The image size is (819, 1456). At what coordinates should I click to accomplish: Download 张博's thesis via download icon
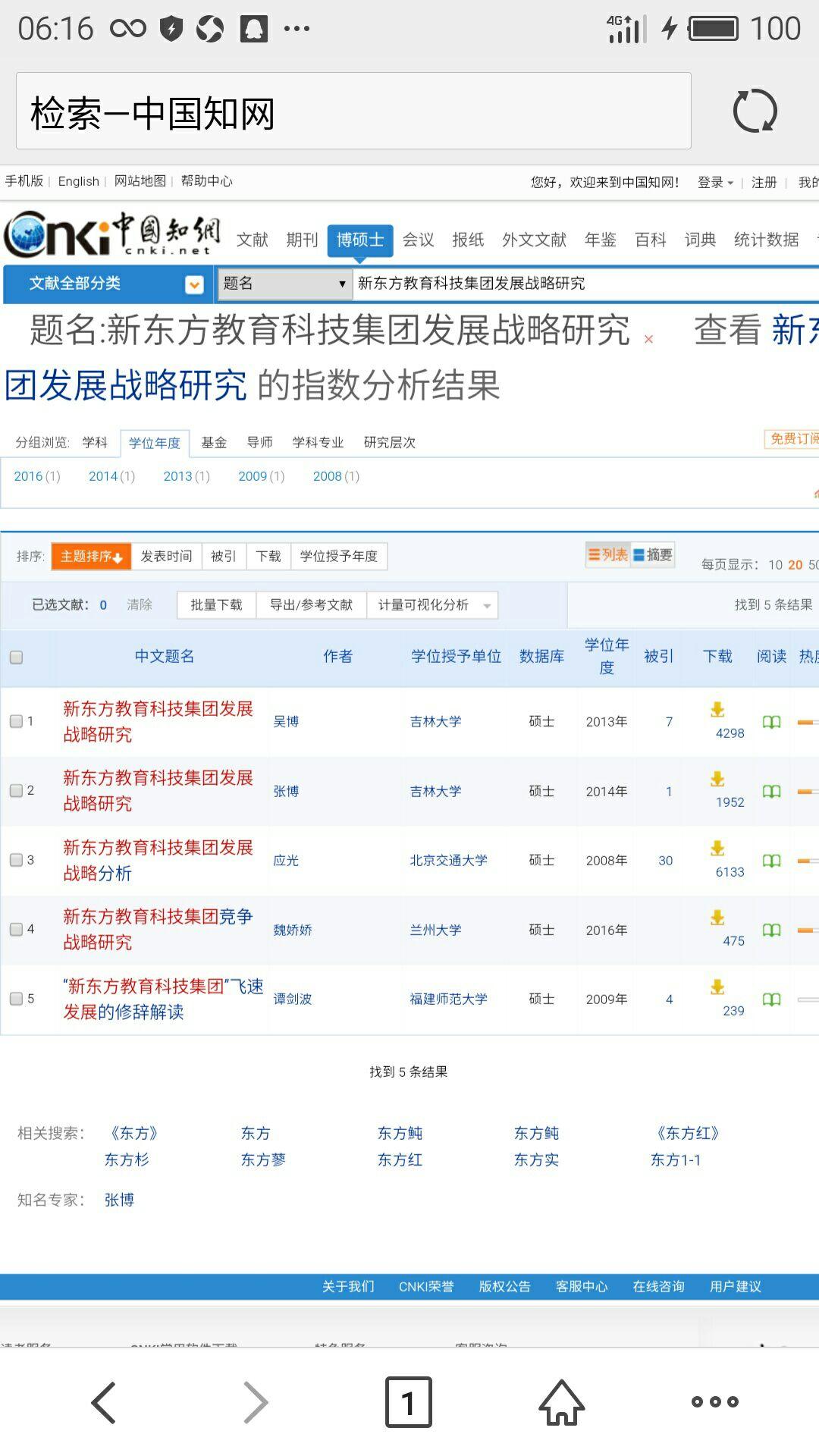pyautogui.click(x=717, y=779)
